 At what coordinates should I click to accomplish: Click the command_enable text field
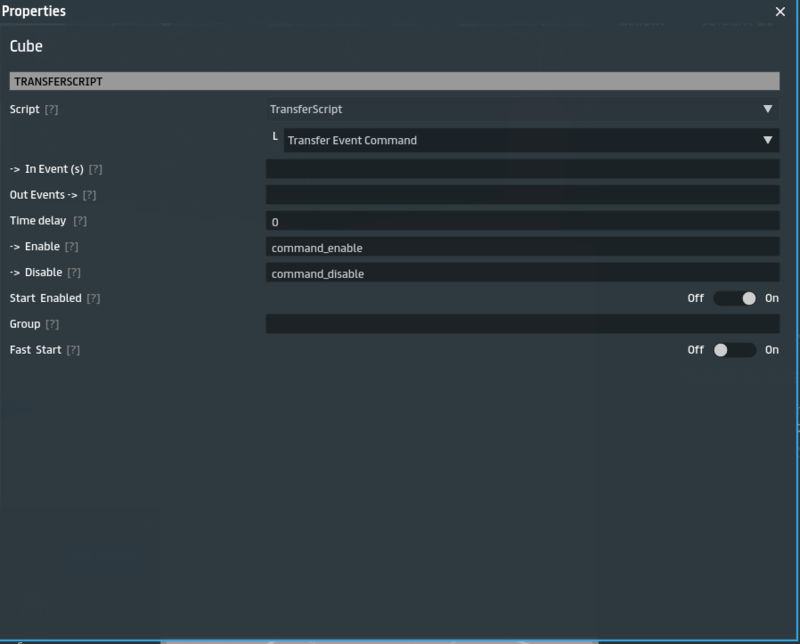click(522, 247)
